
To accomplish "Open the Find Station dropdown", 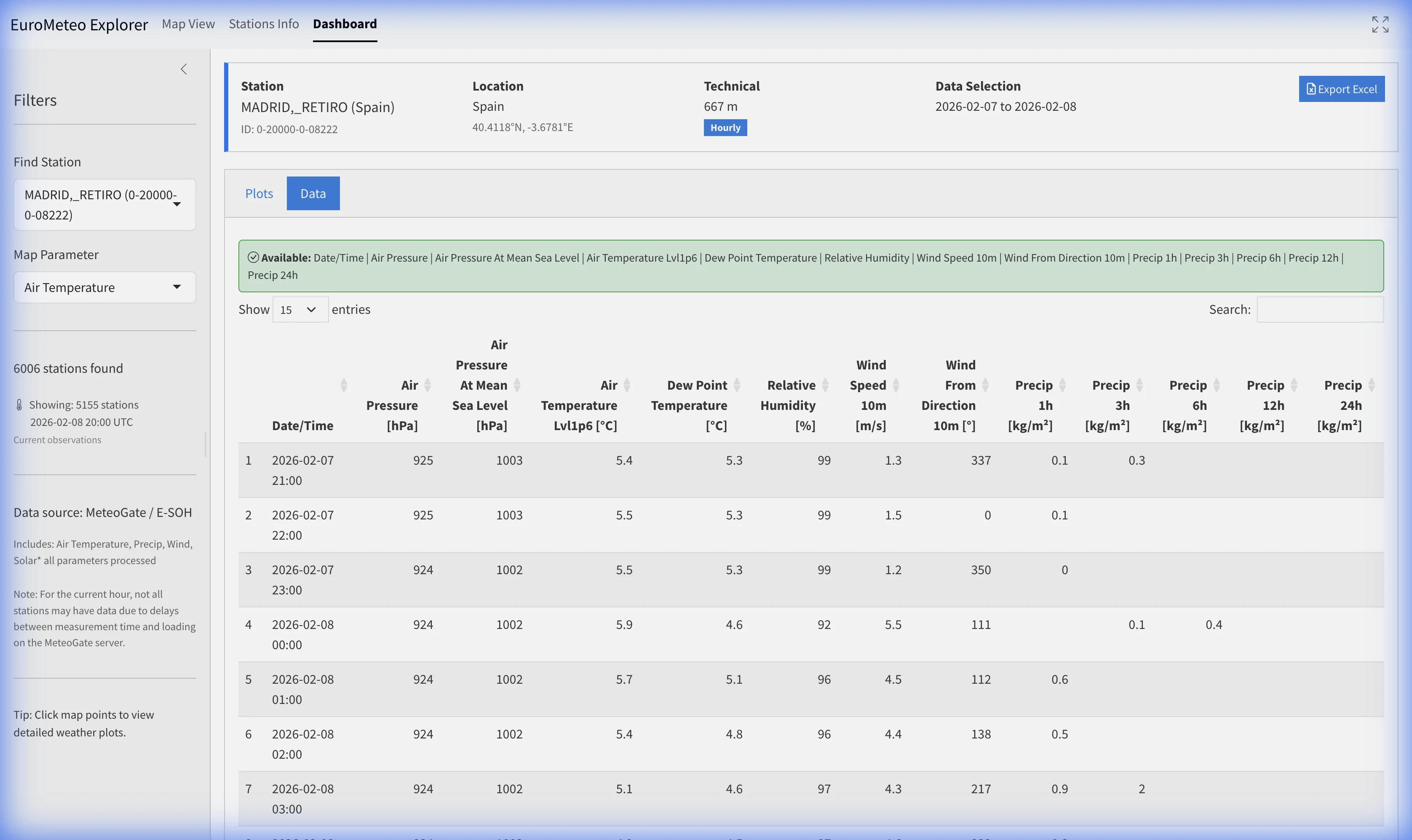I will (105, 204).
